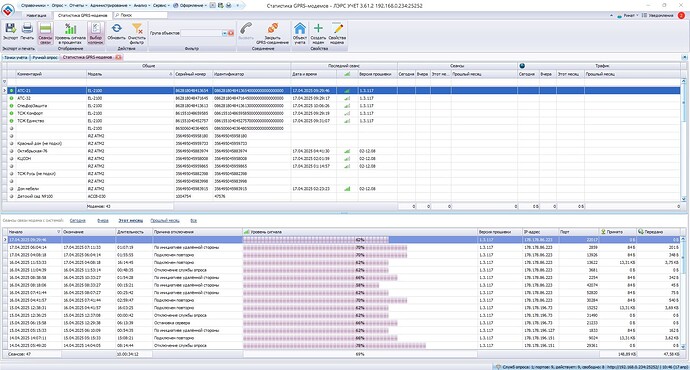Click the Этот месяц sessions period link

130,220
